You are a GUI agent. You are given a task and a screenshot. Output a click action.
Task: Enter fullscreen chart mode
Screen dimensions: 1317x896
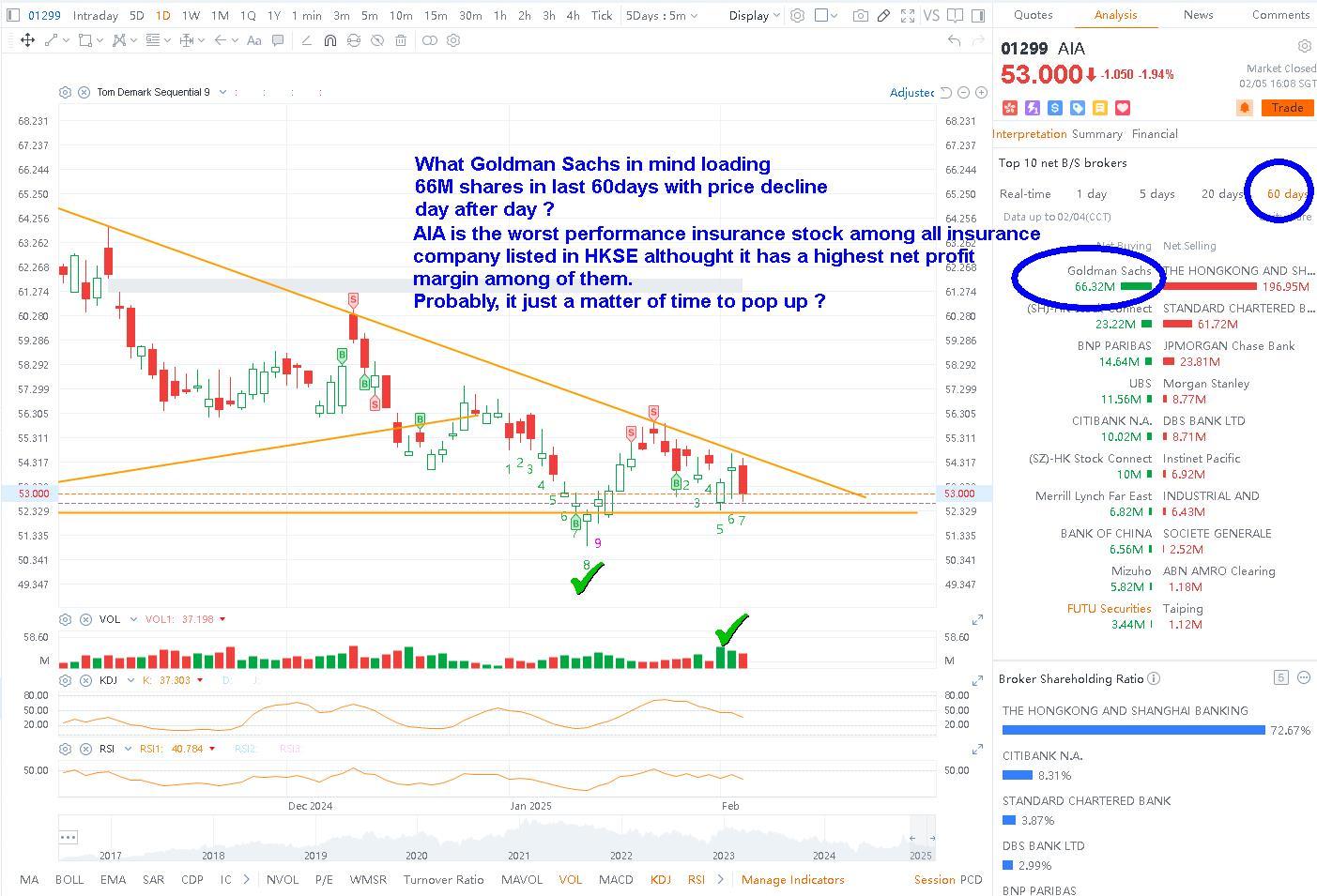[x=908, y=15]
